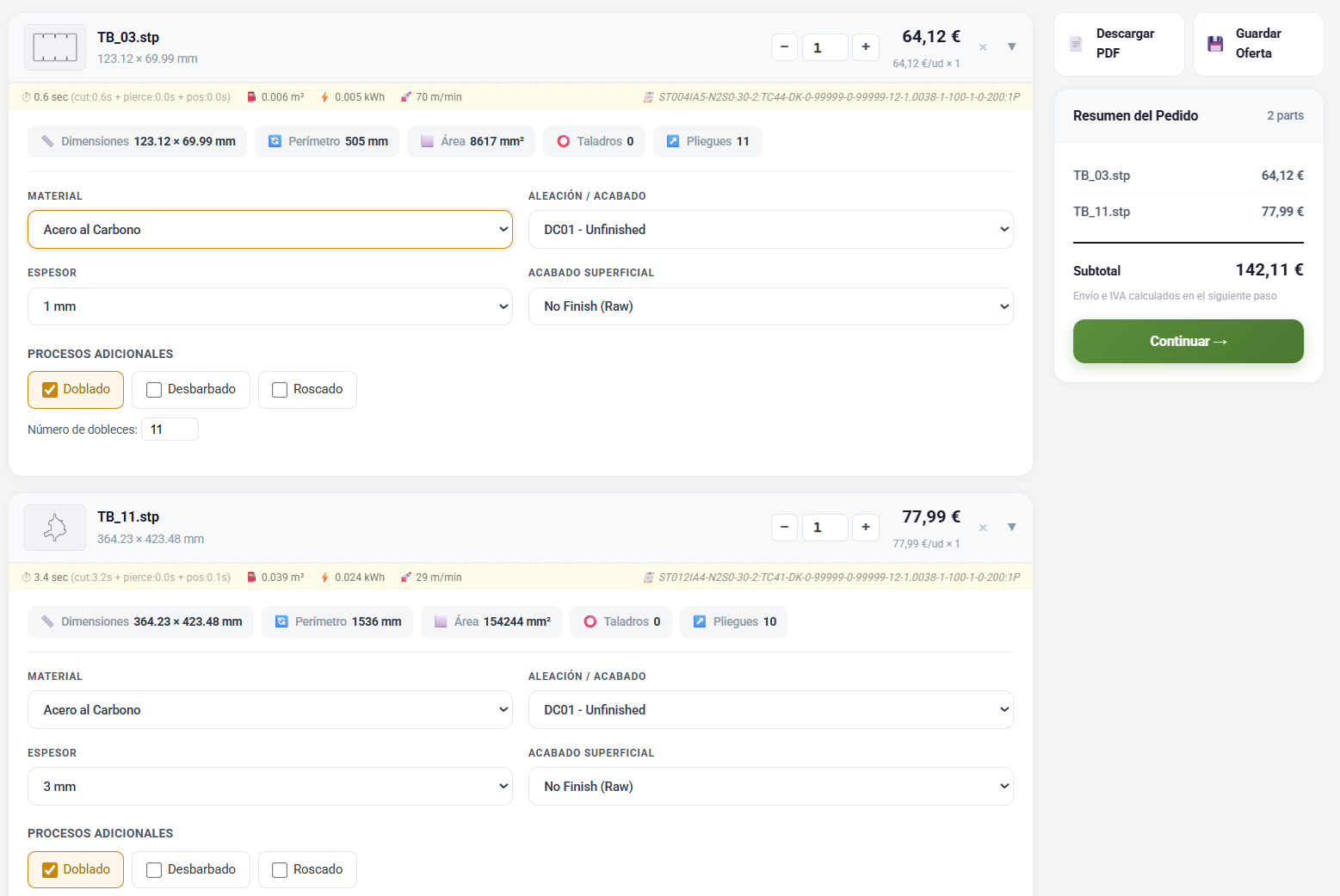Click the PDF document icon in Descargar PDF
The image size is (1340, 896).
(1075, 43)
